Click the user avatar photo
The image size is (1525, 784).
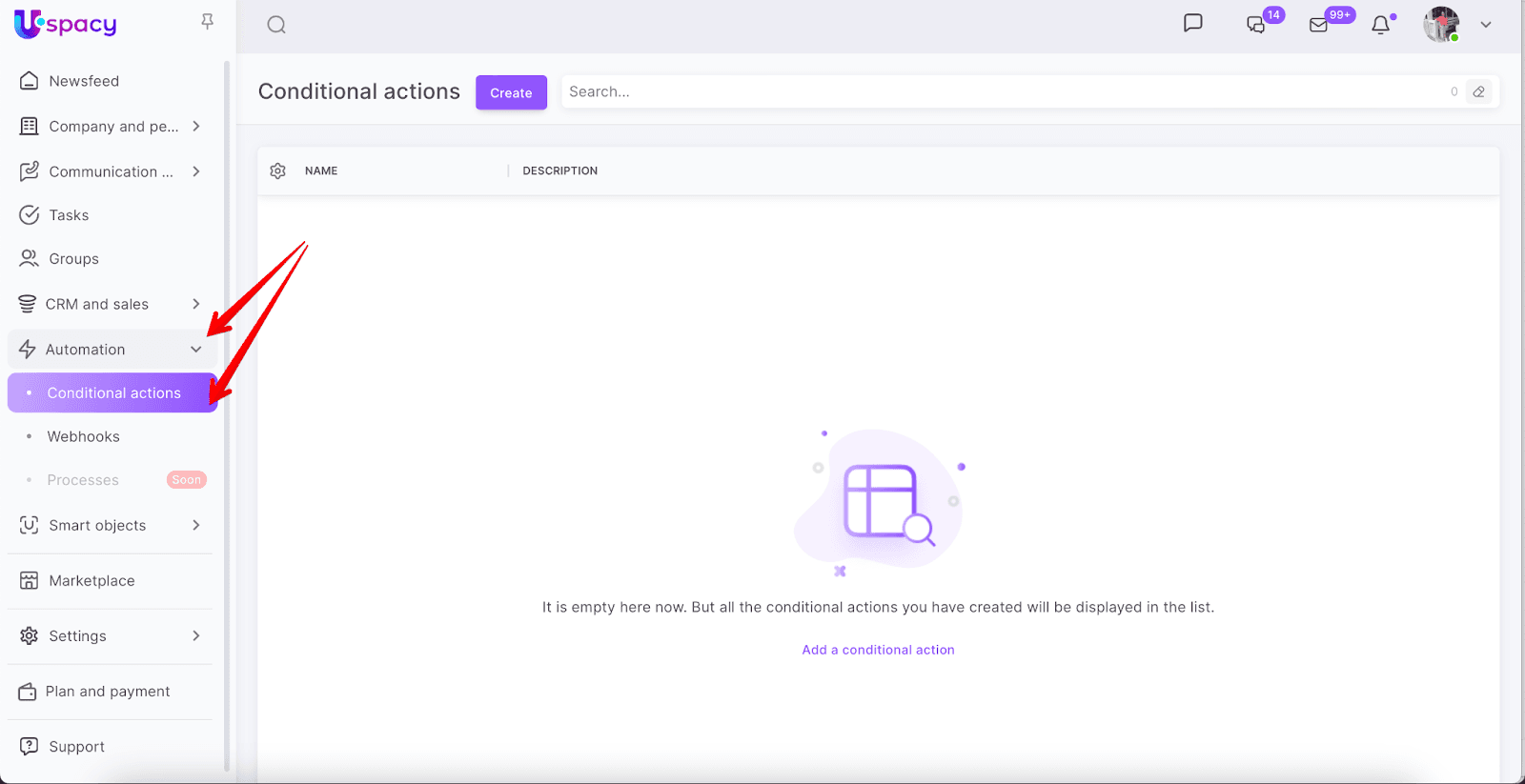(x=1441, y=25)
